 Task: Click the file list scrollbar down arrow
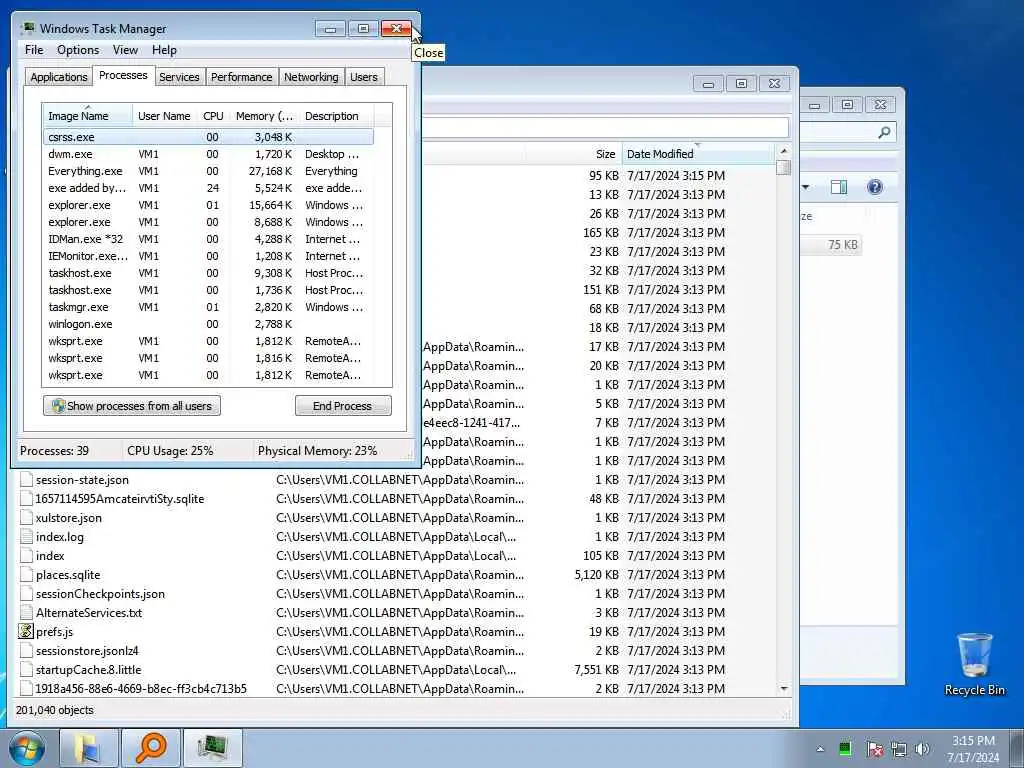pos(783,689)
